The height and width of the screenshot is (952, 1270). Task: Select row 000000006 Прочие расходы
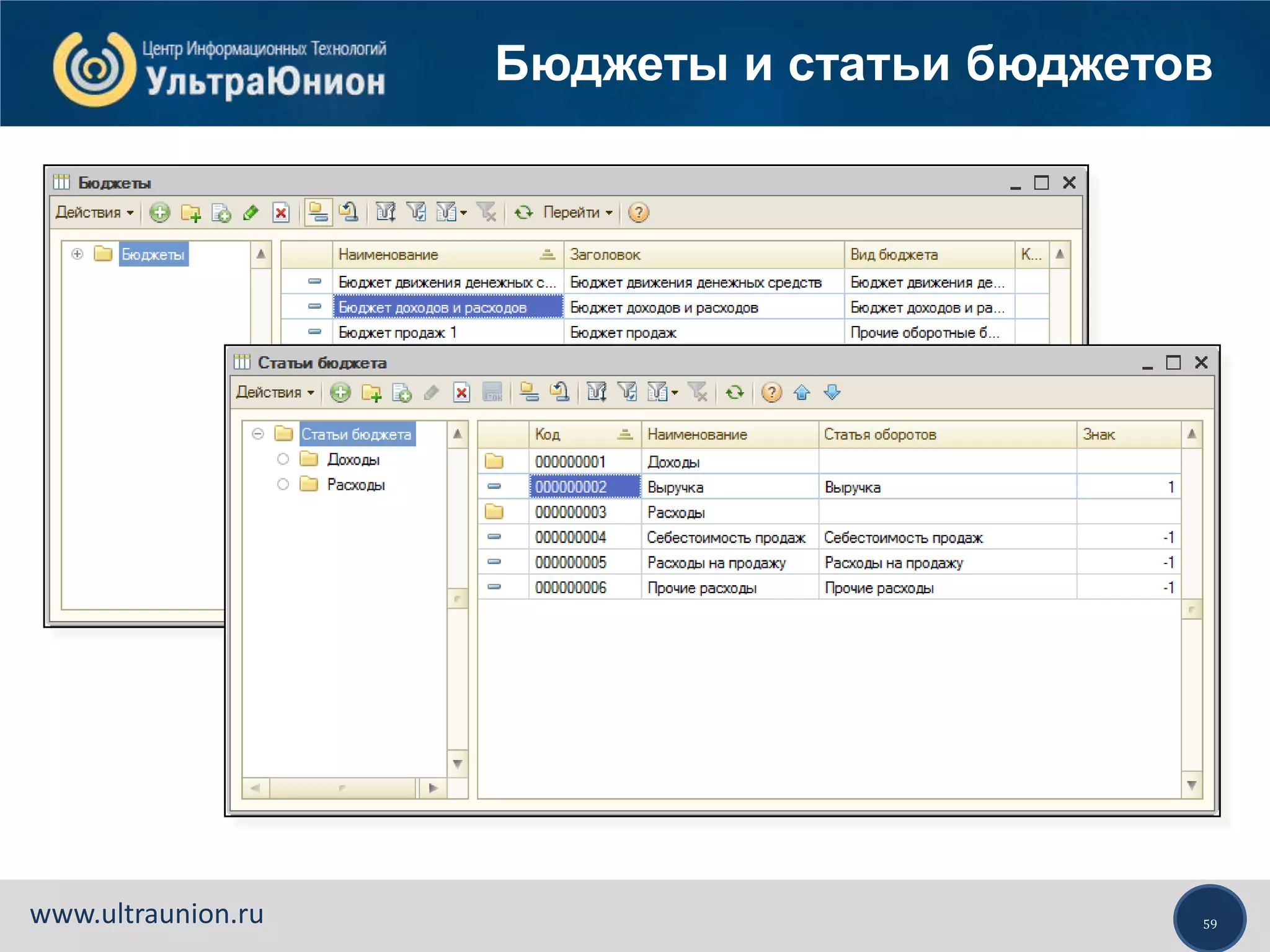pyautogui.click(x=829, y=588)
